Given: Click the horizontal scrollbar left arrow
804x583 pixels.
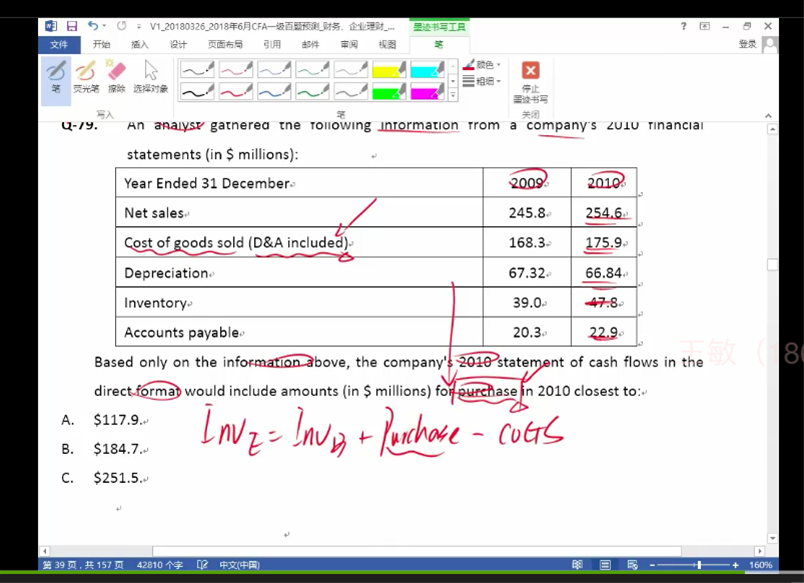Looking at the screenshot, I should click(x=45, y=551).
